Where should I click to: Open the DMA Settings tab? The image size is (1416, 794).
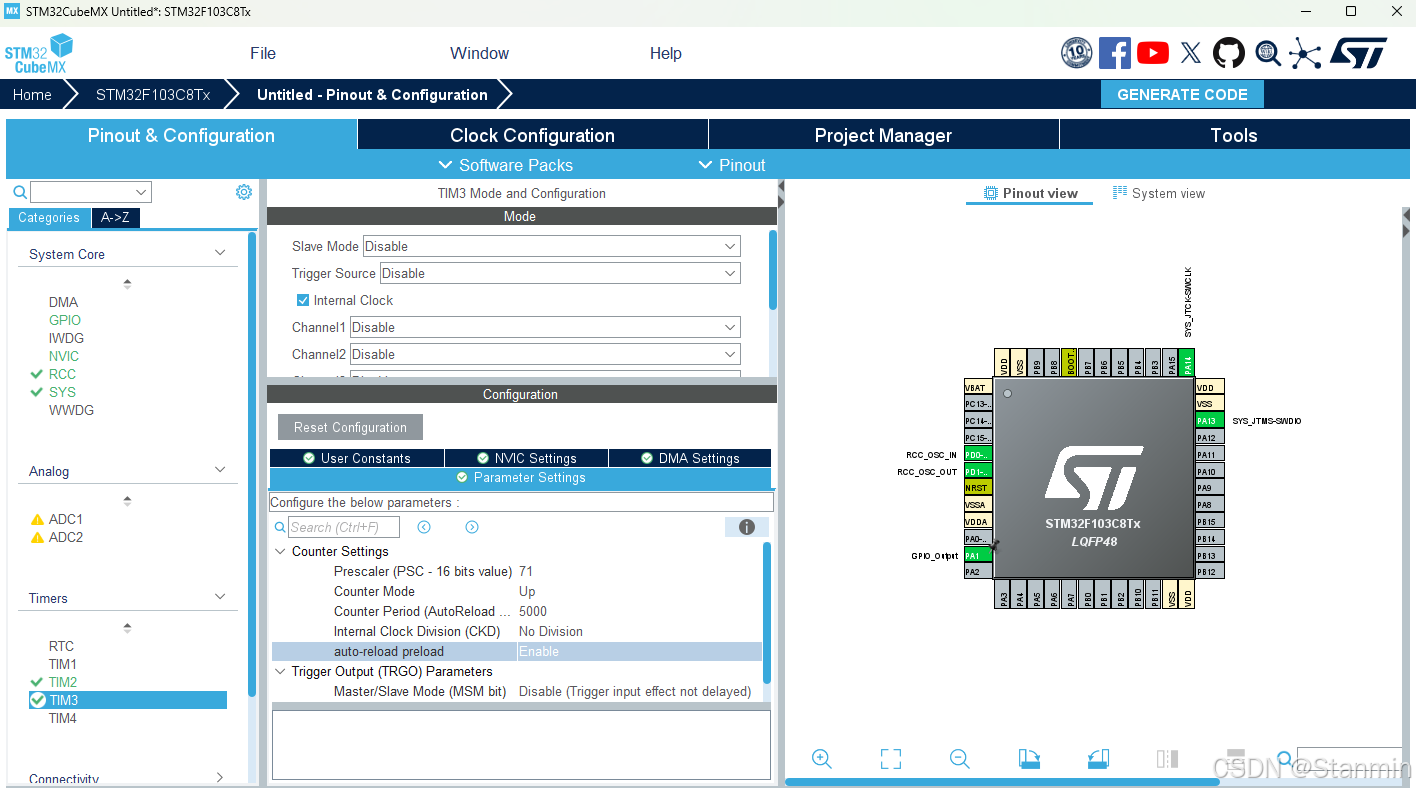(690, 458)
